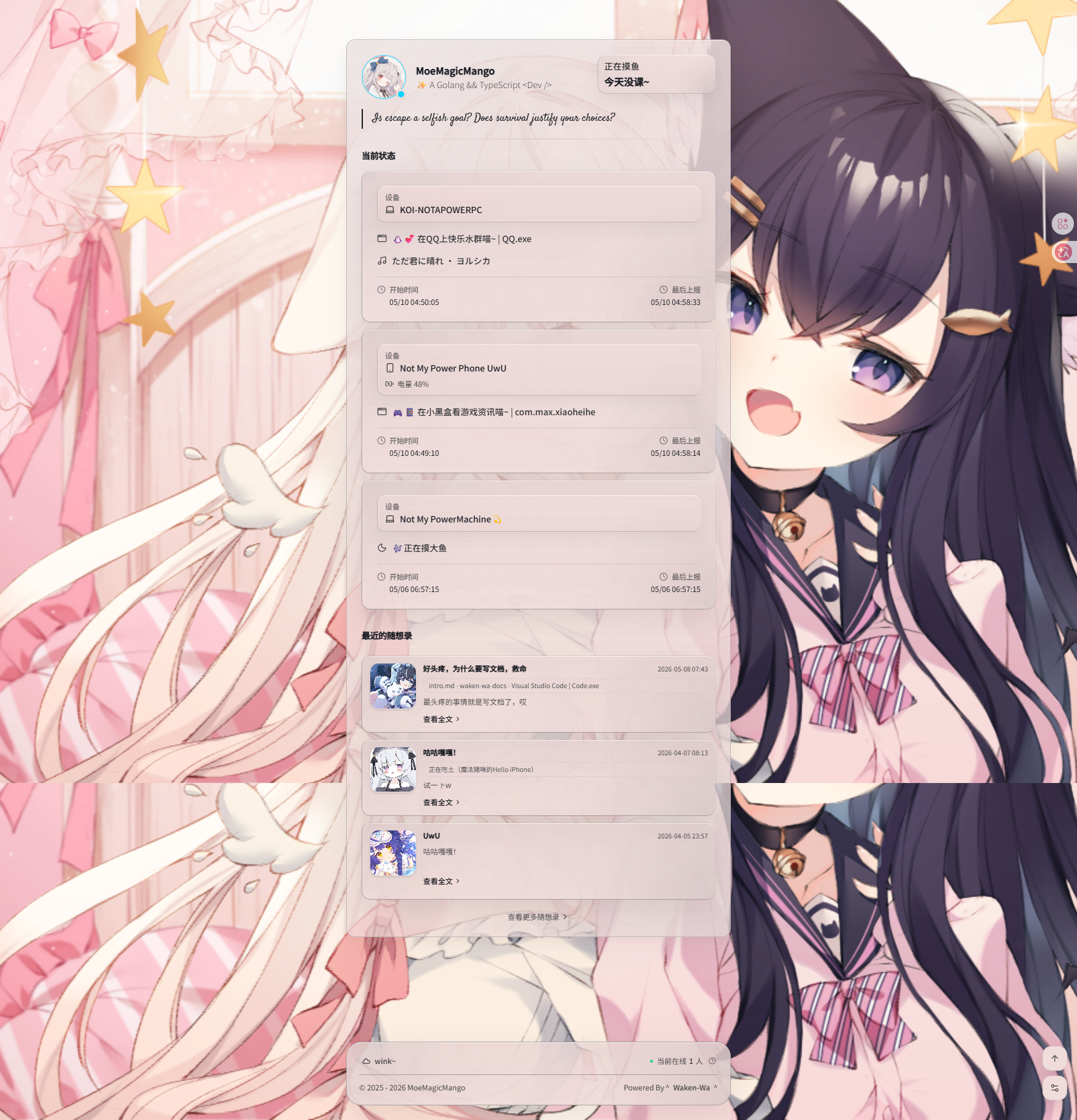The image size is (1077, 1120).
Task: Click the phone icon beside Not My Power Phone
Action: coord(390,368)
